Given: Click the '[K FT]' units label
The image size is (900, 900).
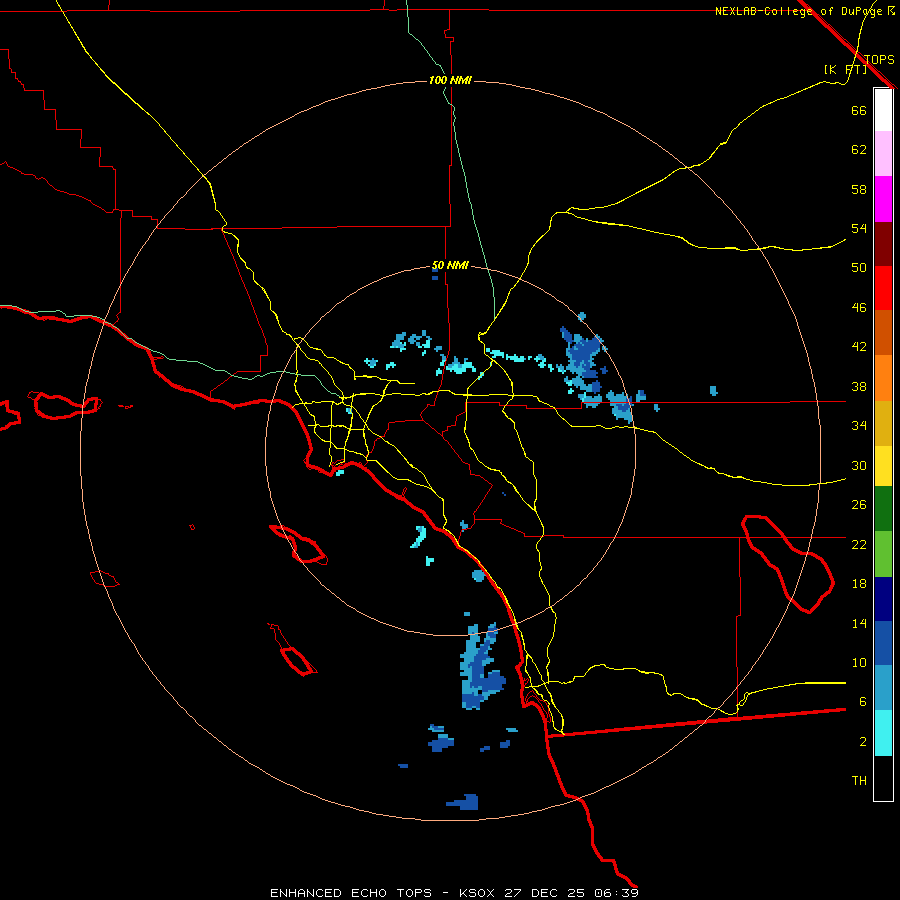Looking at the screenshot, I should (845, 69).
